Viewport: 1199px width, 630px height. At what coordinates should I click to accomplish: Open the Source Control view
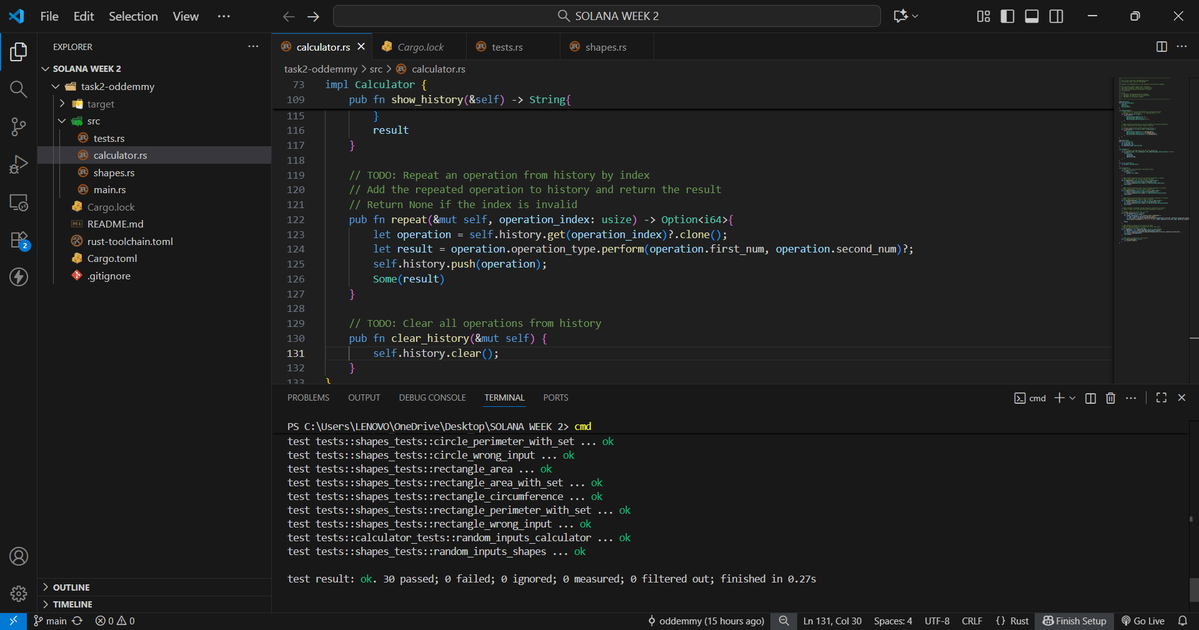point(18,126)
